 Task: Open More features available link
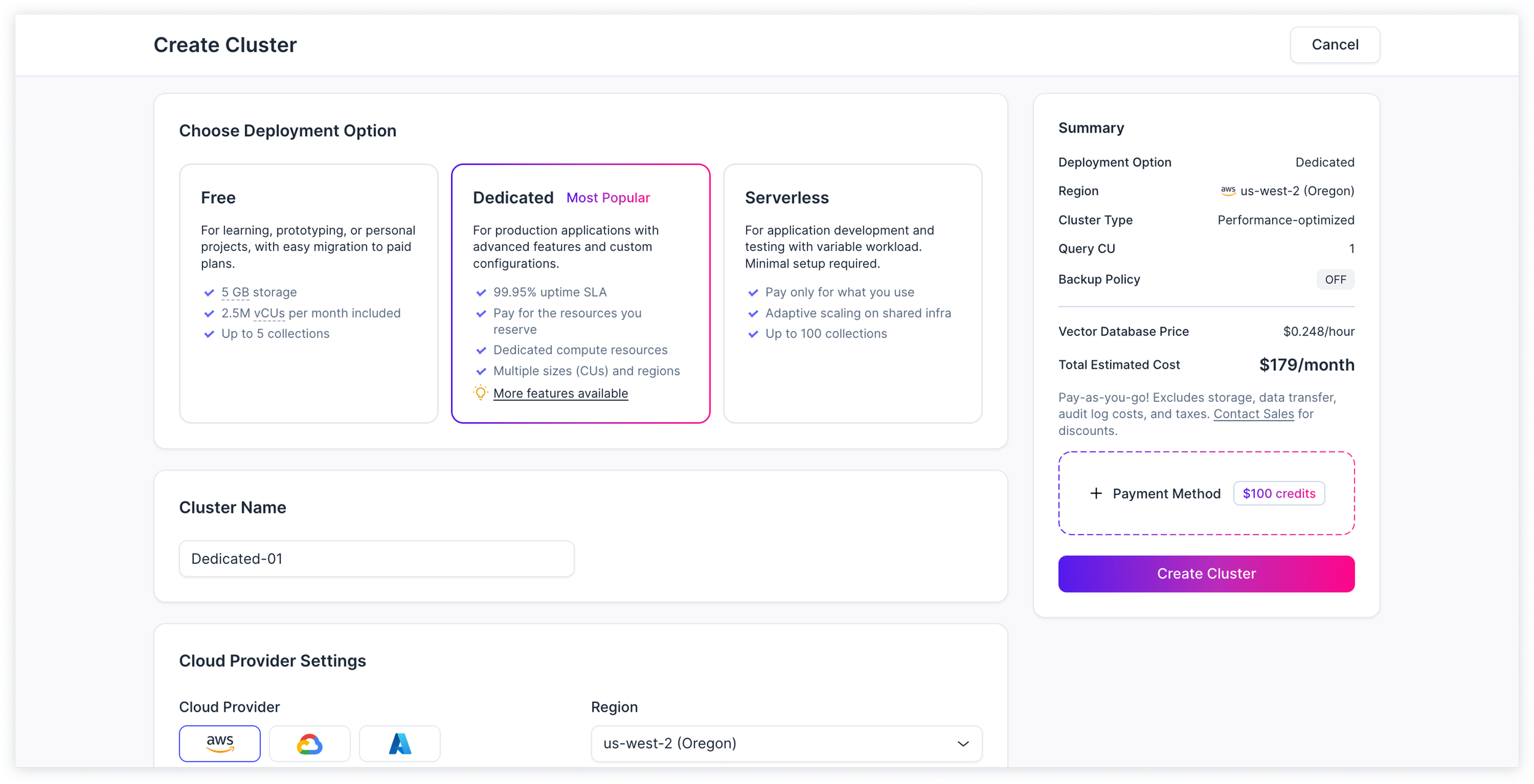[560, 393]
